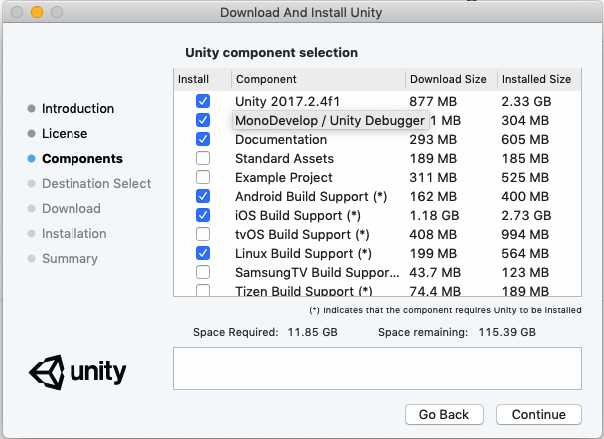604x439 pixels.
Task: Click the yellow minimize window button
Action: pyautogui.click(x=37, y=12)
